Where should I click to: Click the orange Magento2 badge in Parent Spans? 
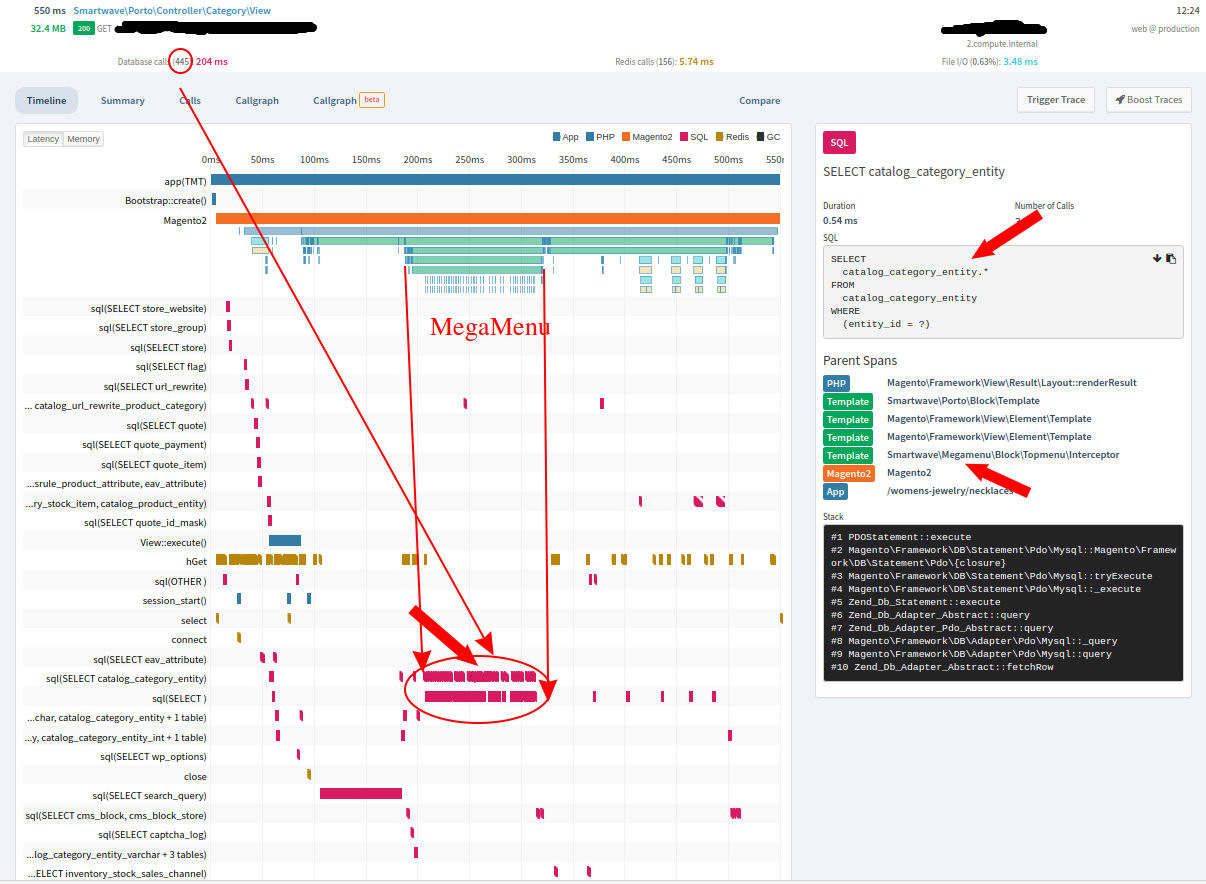[x=848, y=473]
